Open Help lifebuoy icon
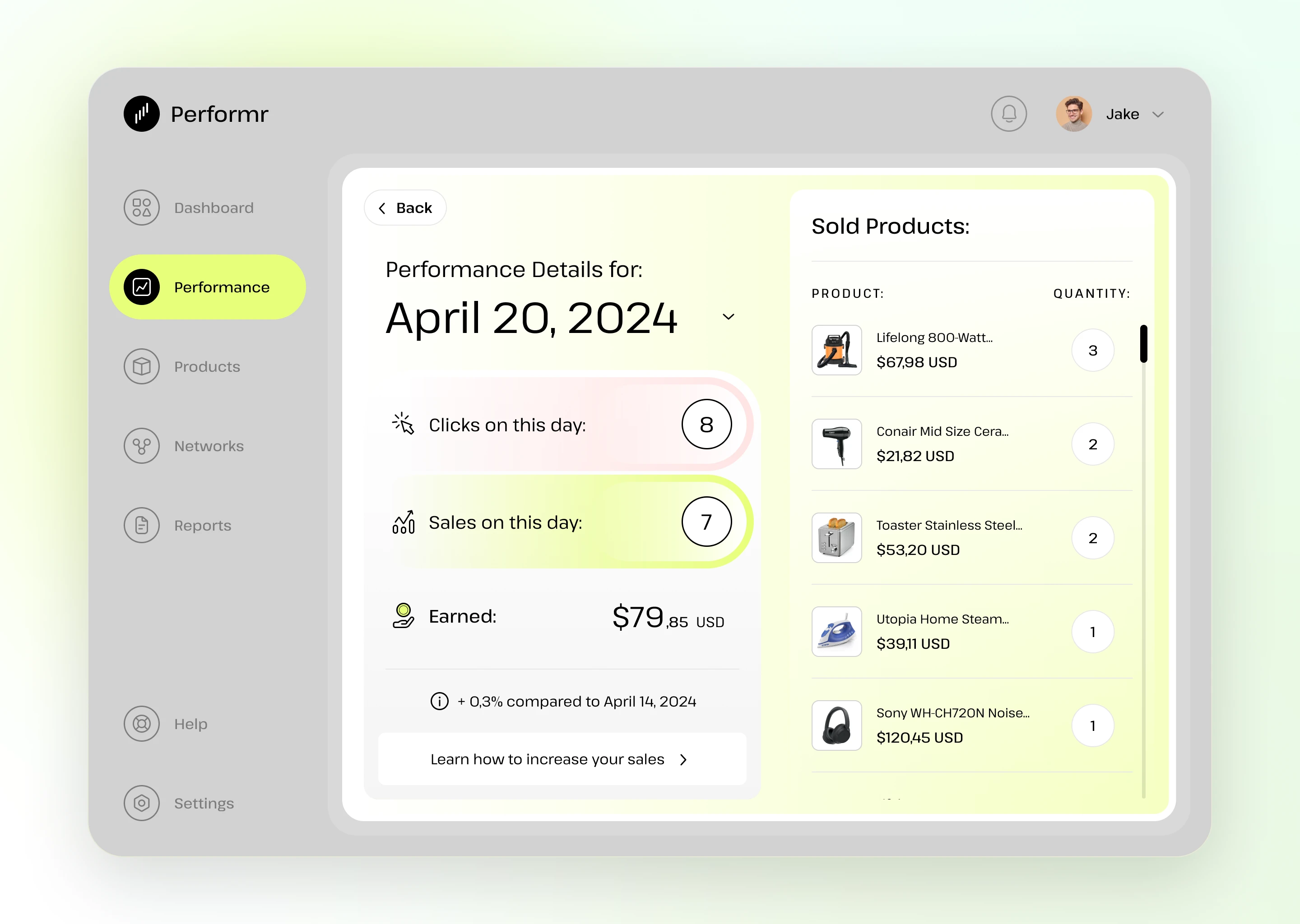 click(x=142, y=724)
